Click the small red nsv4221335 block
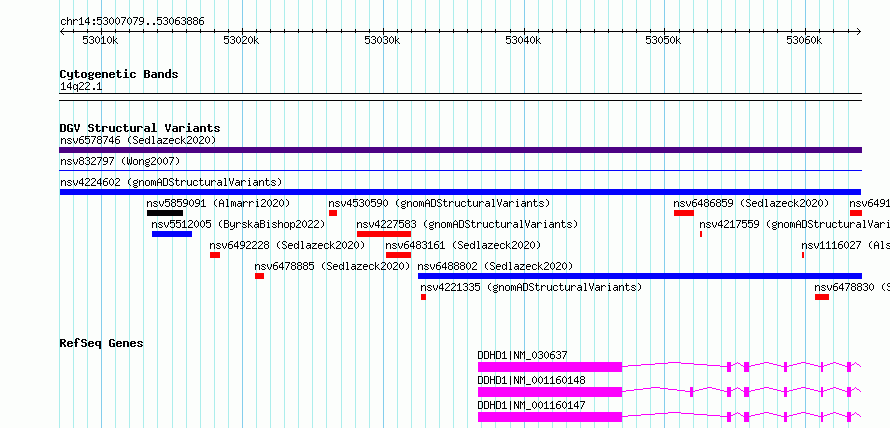 pos(423,297)
